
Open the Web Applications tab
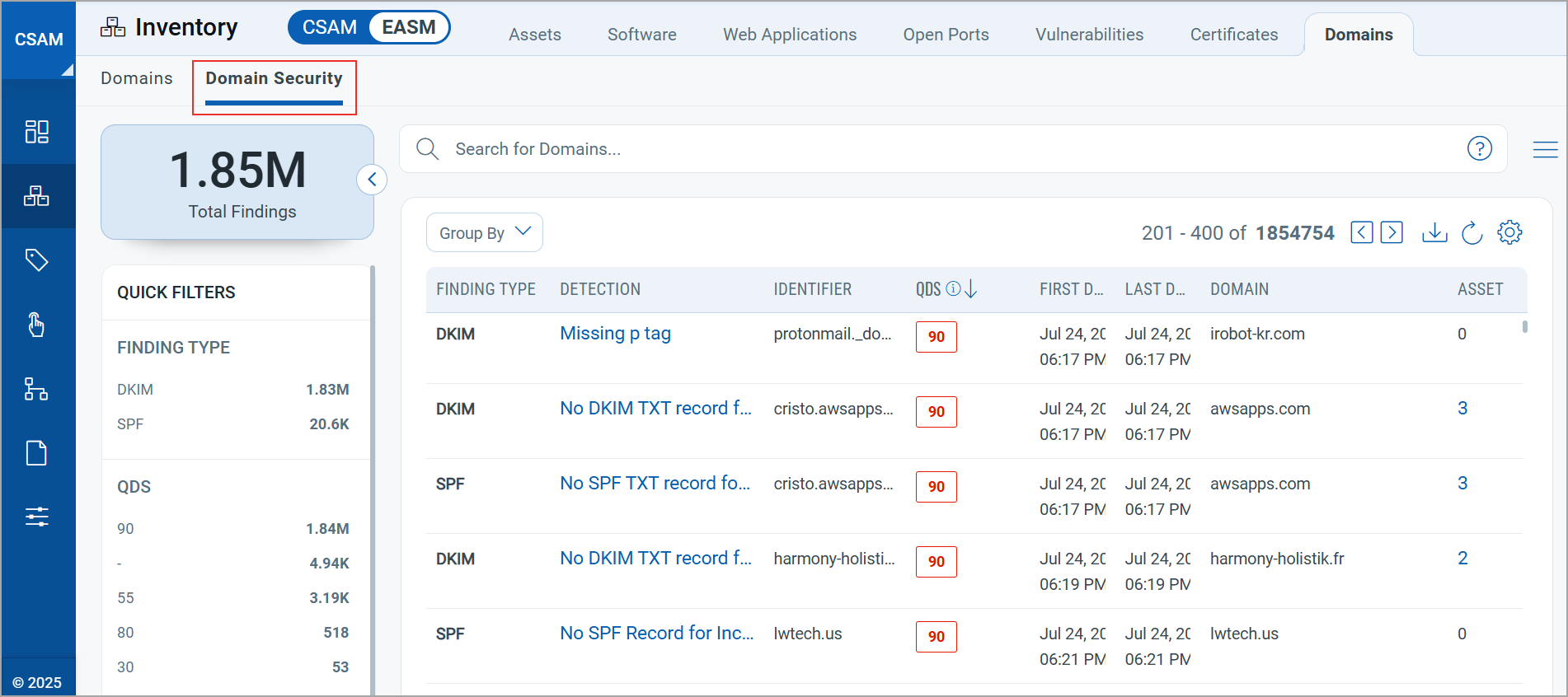click(790, 35)
